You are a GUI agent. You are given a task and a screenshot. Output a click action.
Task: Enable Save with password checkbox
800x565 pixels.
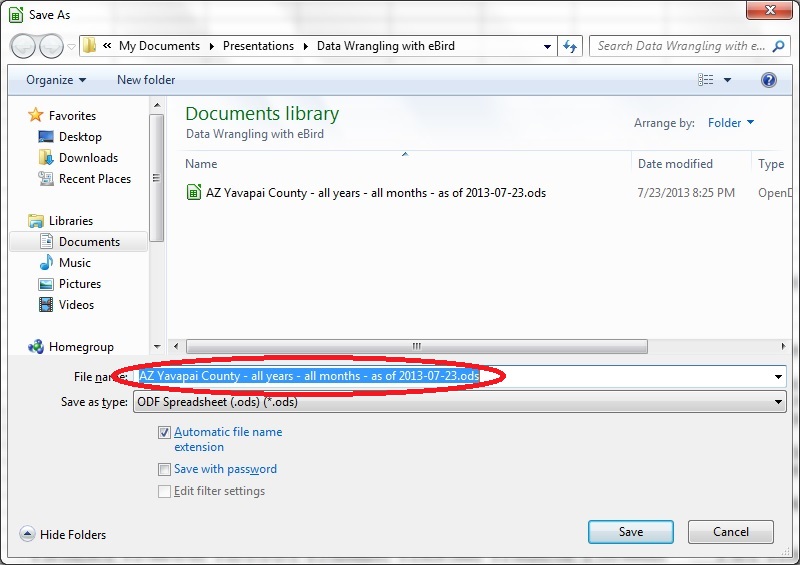click(164, 469)
